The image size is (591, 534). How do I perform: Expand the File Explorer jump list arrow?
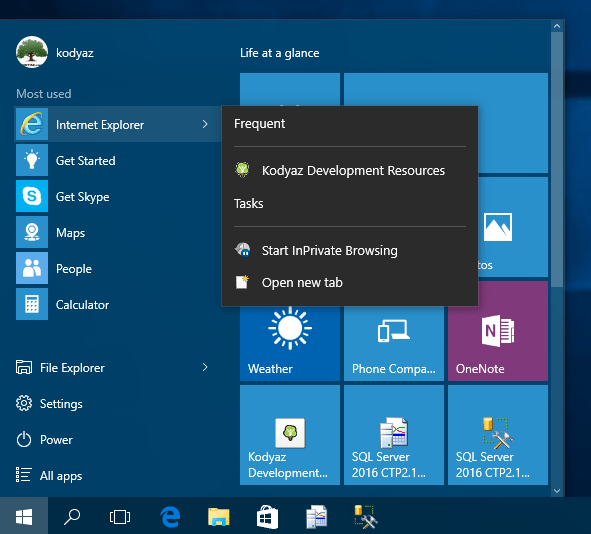205,367
